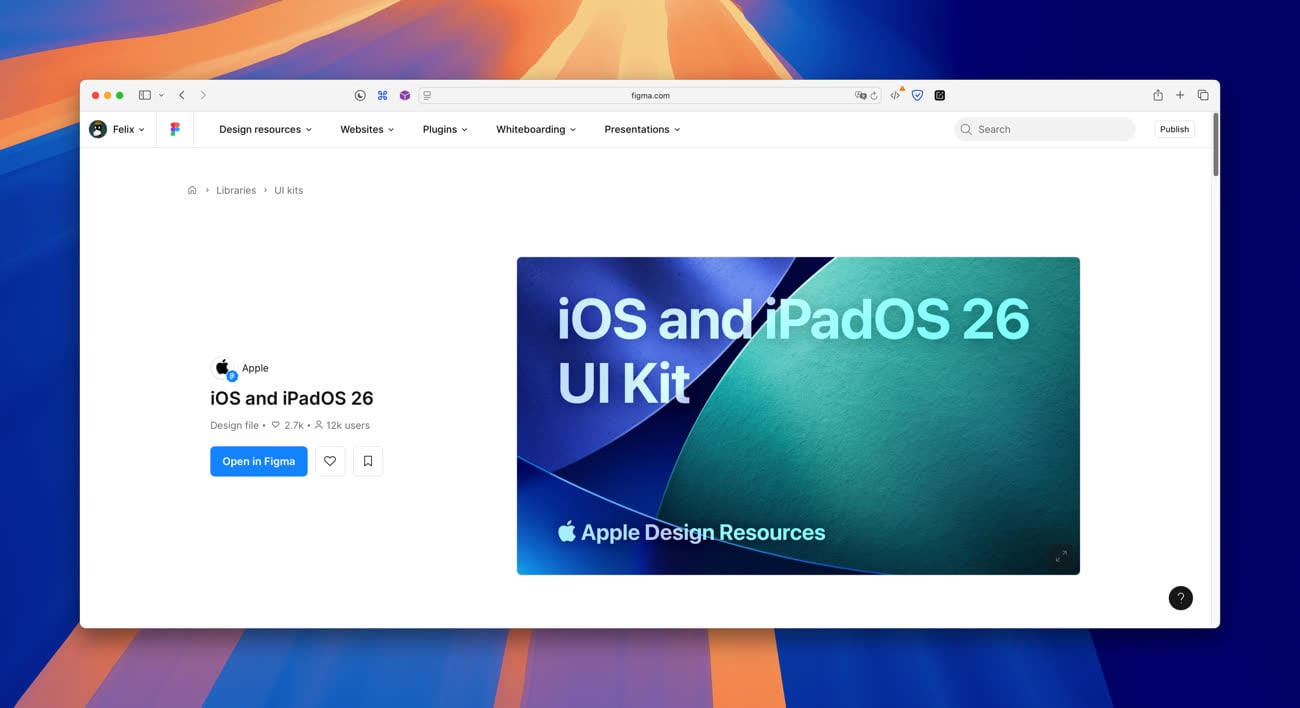Go to Community home breadcrumb icon

192,190
